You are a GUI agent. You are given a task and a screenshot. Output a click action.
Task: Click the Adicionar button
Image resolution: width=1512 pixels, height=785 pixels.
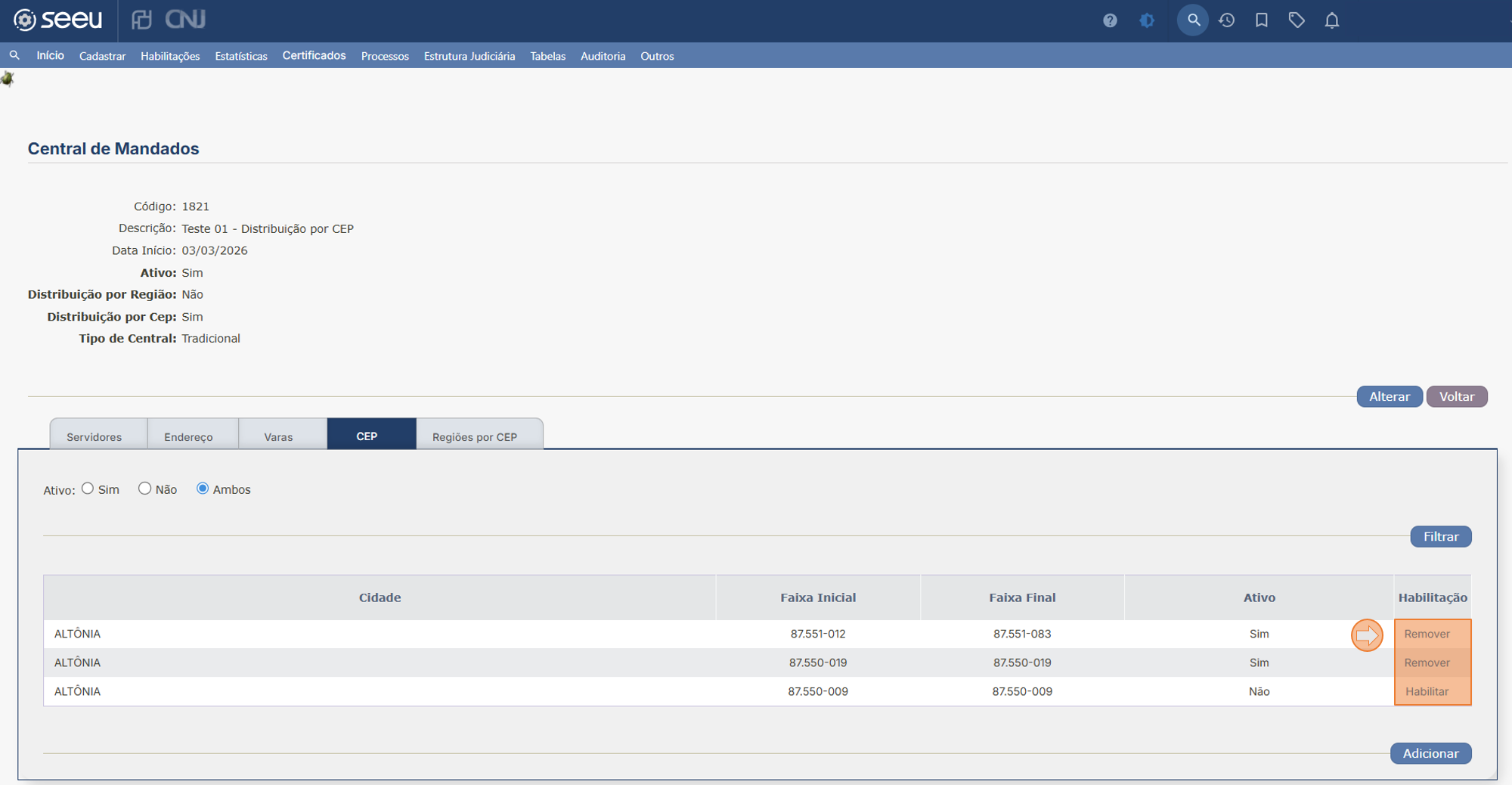pyautogui.click(x=1431, y=753)
